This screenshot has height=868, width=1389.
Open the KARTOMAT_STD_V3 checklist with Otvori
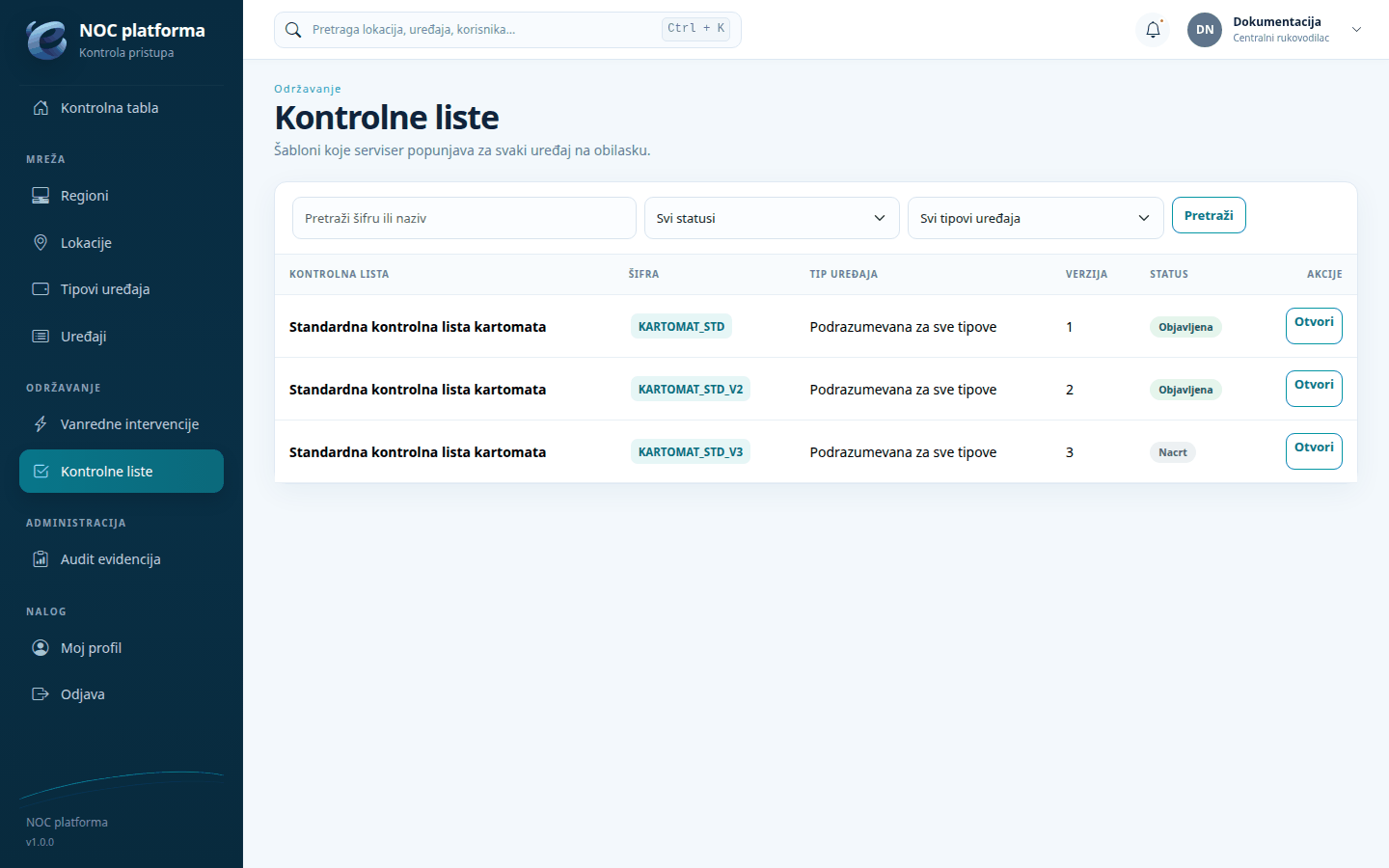coord(1314,451)
